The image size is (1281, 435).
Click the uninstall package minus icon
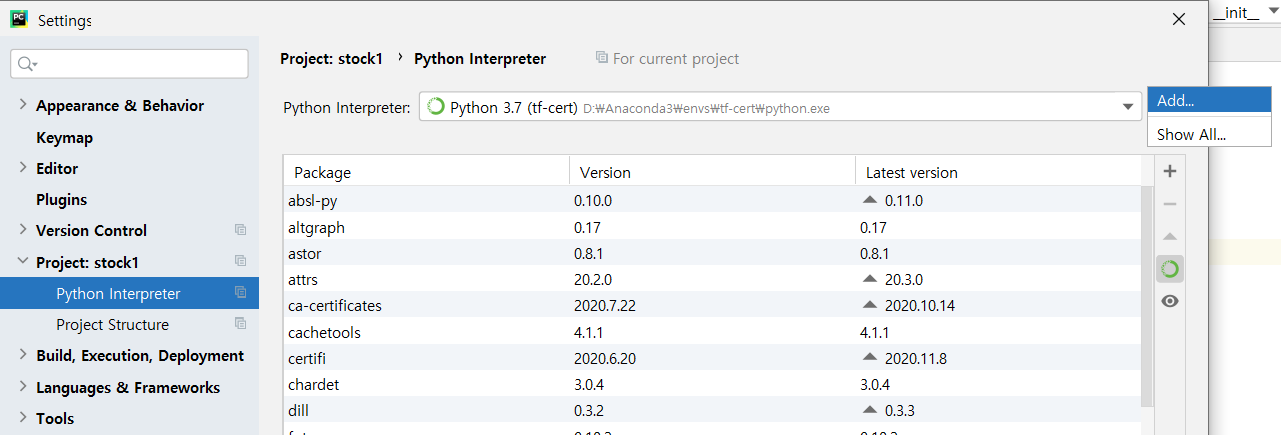(x=1170, y=204)
